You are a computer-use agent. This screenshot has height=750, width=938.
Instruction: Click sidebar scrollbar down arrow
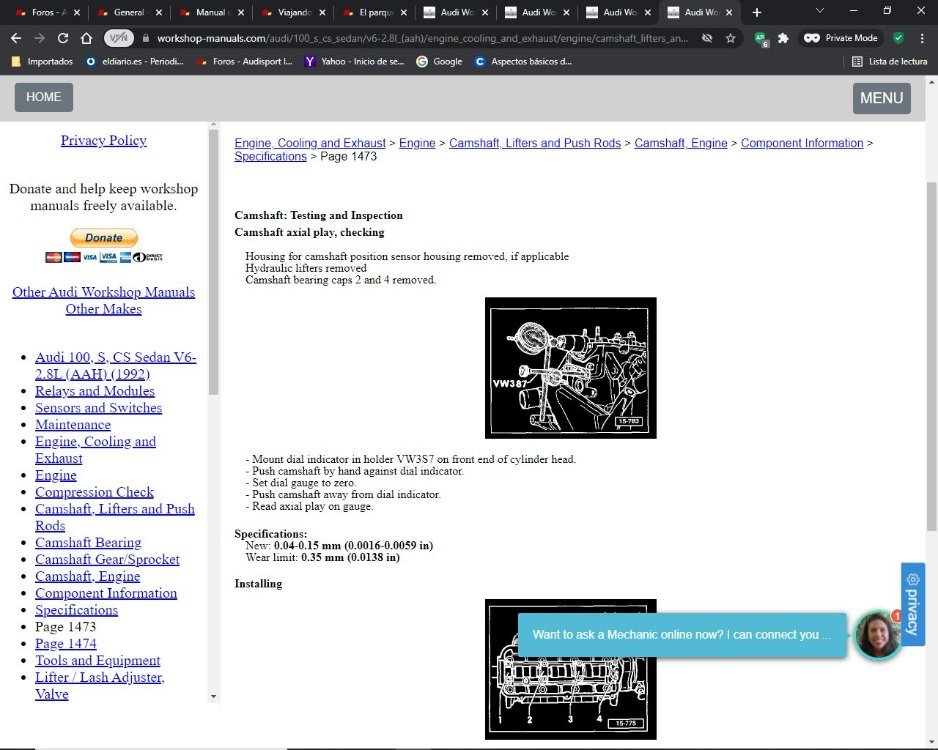coord(214,697)
